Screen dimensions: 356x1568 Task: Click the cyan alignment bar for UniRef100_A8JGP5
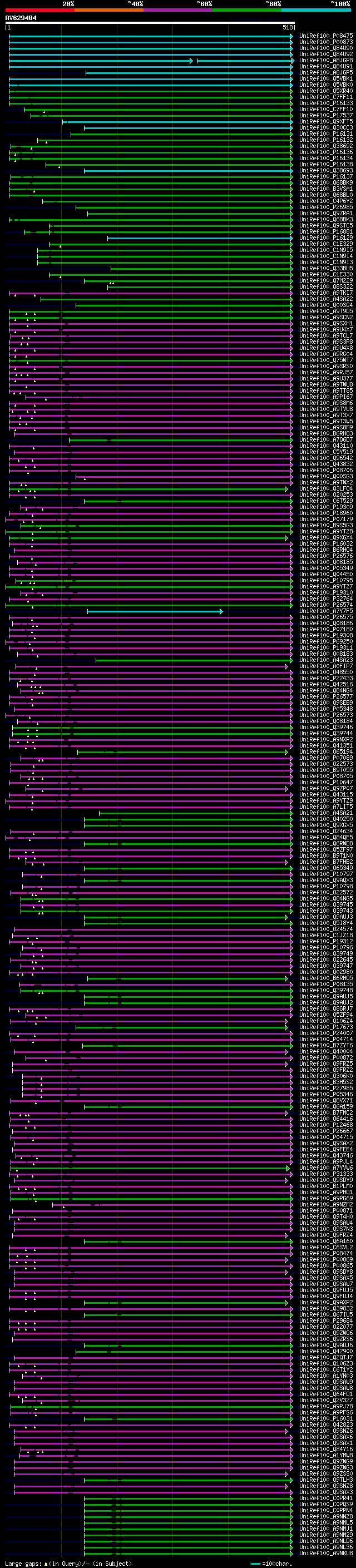click(x=189, y=72)
